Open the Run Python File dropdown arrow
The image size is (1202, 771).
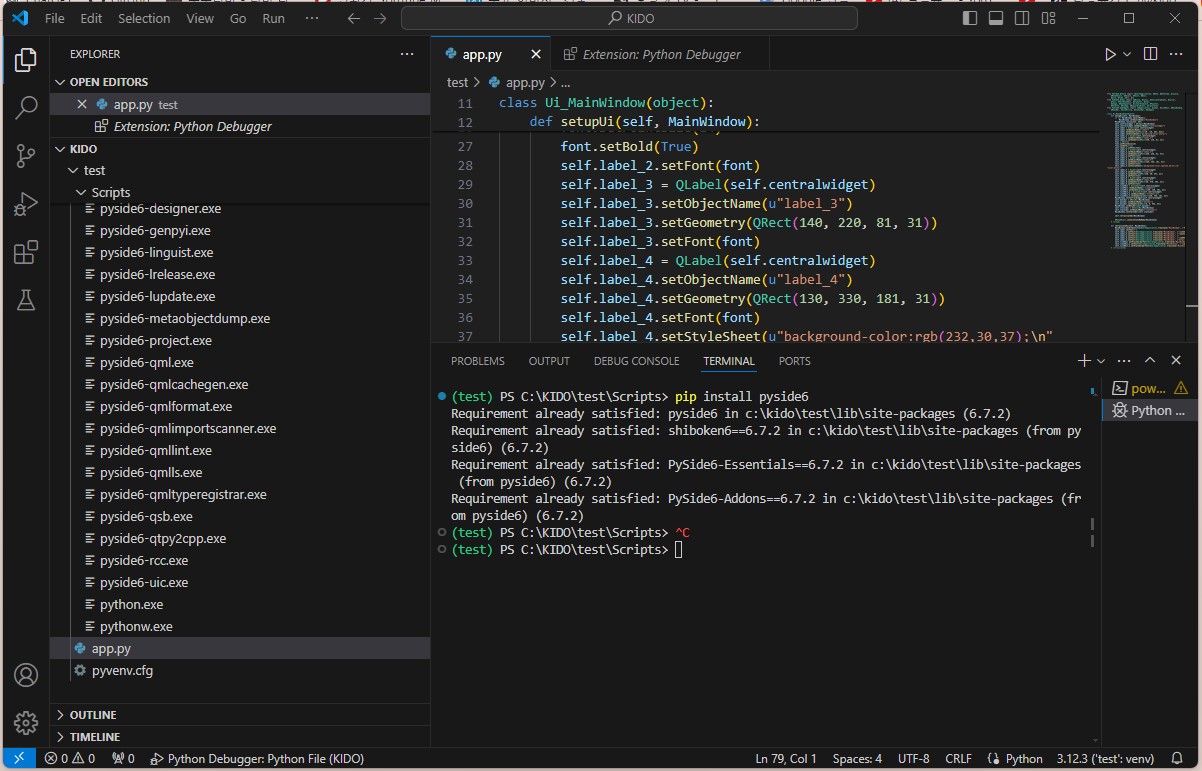pos(1127,54)
